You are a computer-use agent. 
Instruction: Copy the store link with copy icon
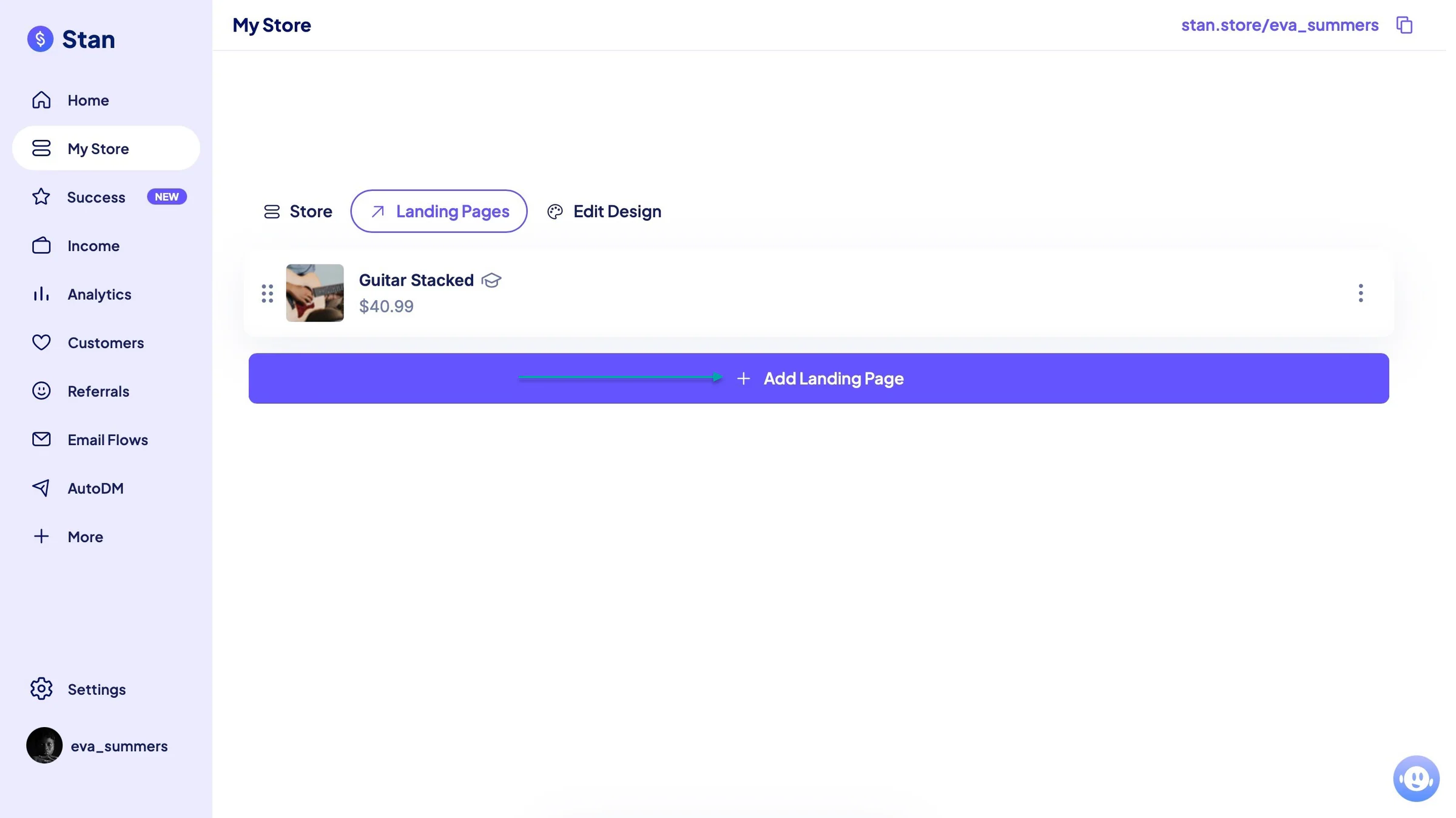pos(1404,25)
